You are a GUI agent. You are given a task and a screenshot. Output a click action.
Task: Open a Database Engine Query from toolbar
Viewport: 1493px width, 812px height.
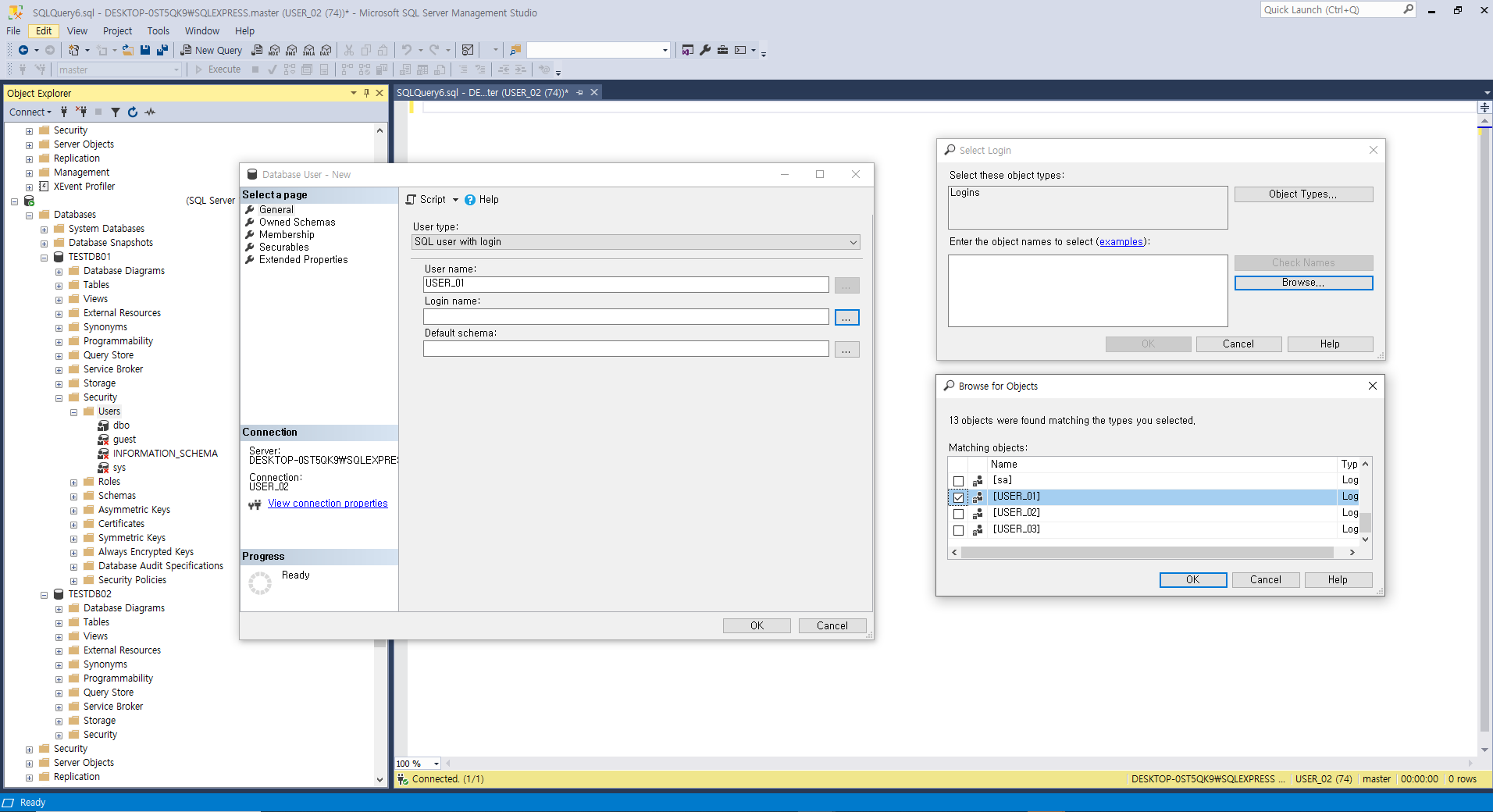pos(257,50)
